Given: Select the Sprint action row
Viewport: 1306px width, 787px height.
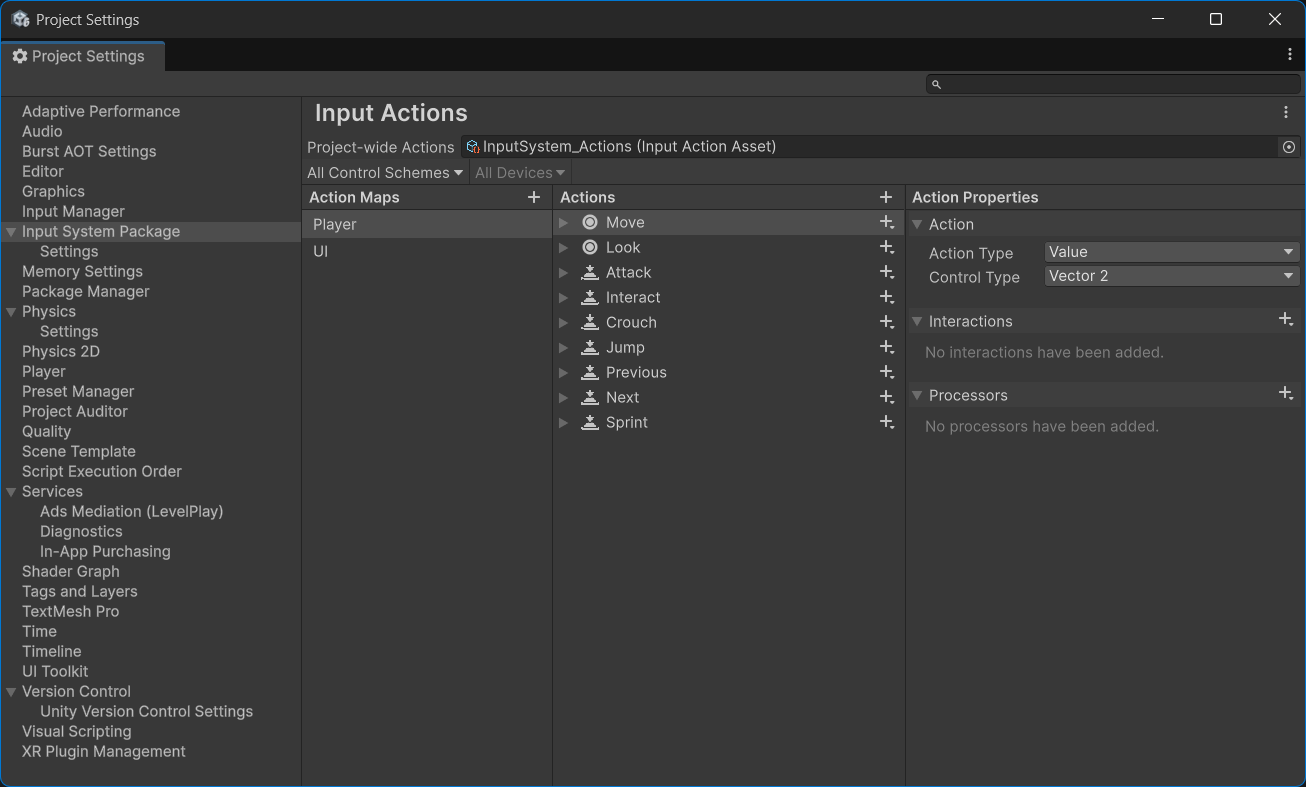Looking at the screenshot, I should (x=729, y=423).
